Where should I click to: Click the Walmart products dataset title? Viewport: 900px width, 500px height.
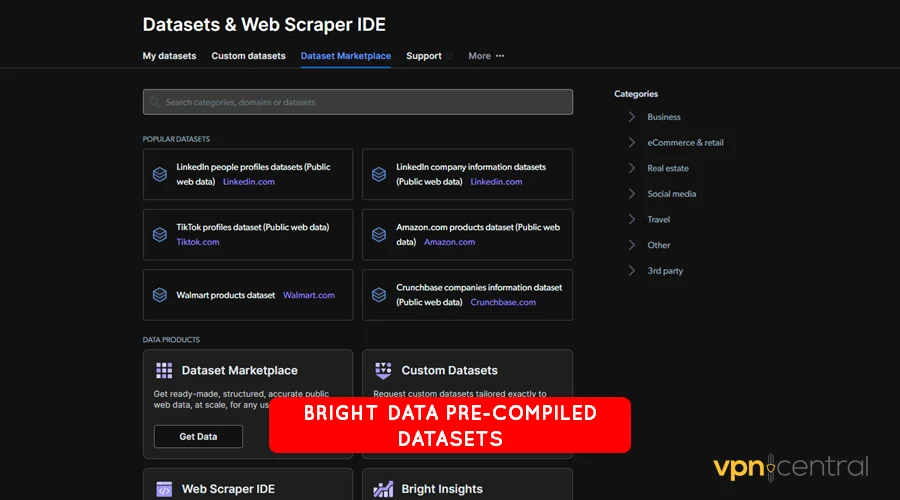coord(226,295)
